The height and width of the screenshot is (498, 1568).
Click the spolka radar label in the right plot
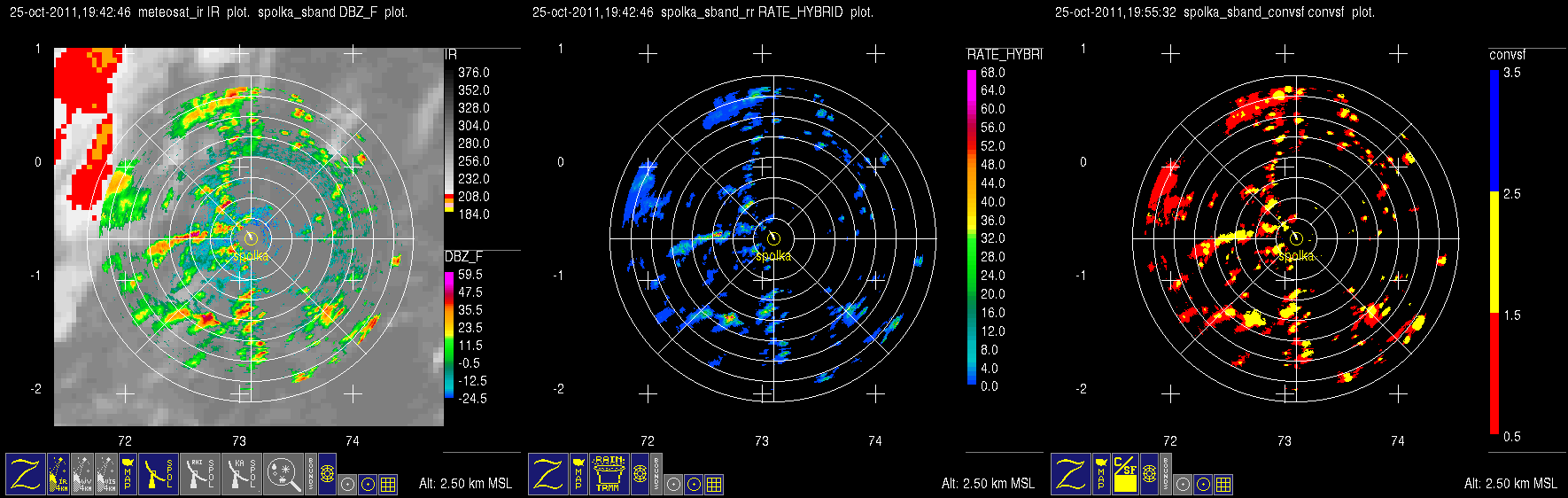coord(1296,256)
